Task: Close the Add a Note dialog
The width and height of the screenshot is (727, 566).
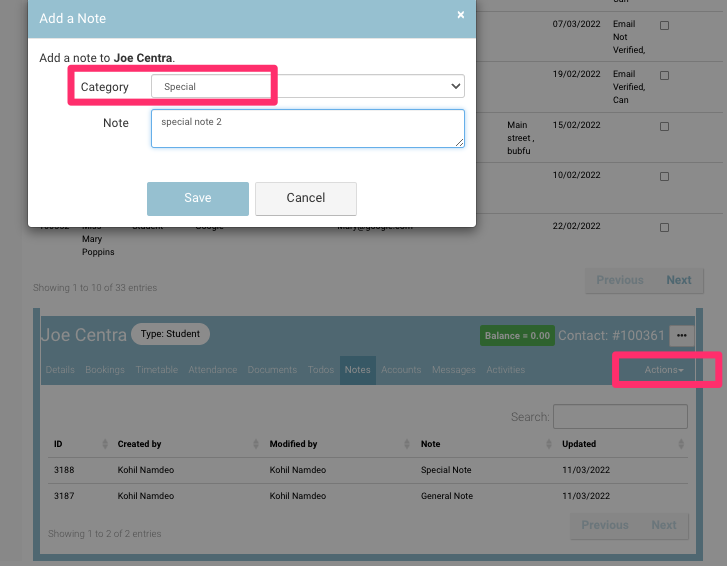Action: click(x=460, y=15)
